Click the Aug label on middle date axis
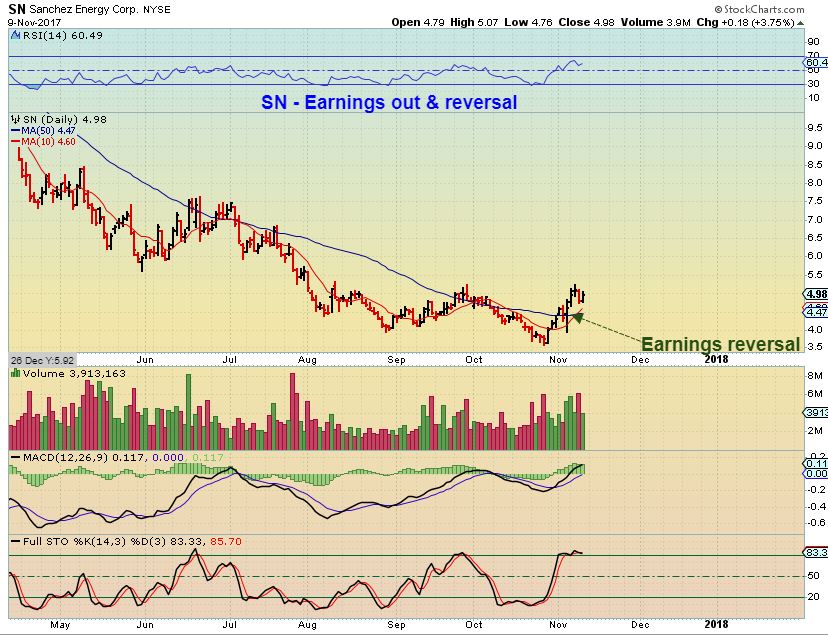Viewport: 828px width, 635px height. [307, 360]
